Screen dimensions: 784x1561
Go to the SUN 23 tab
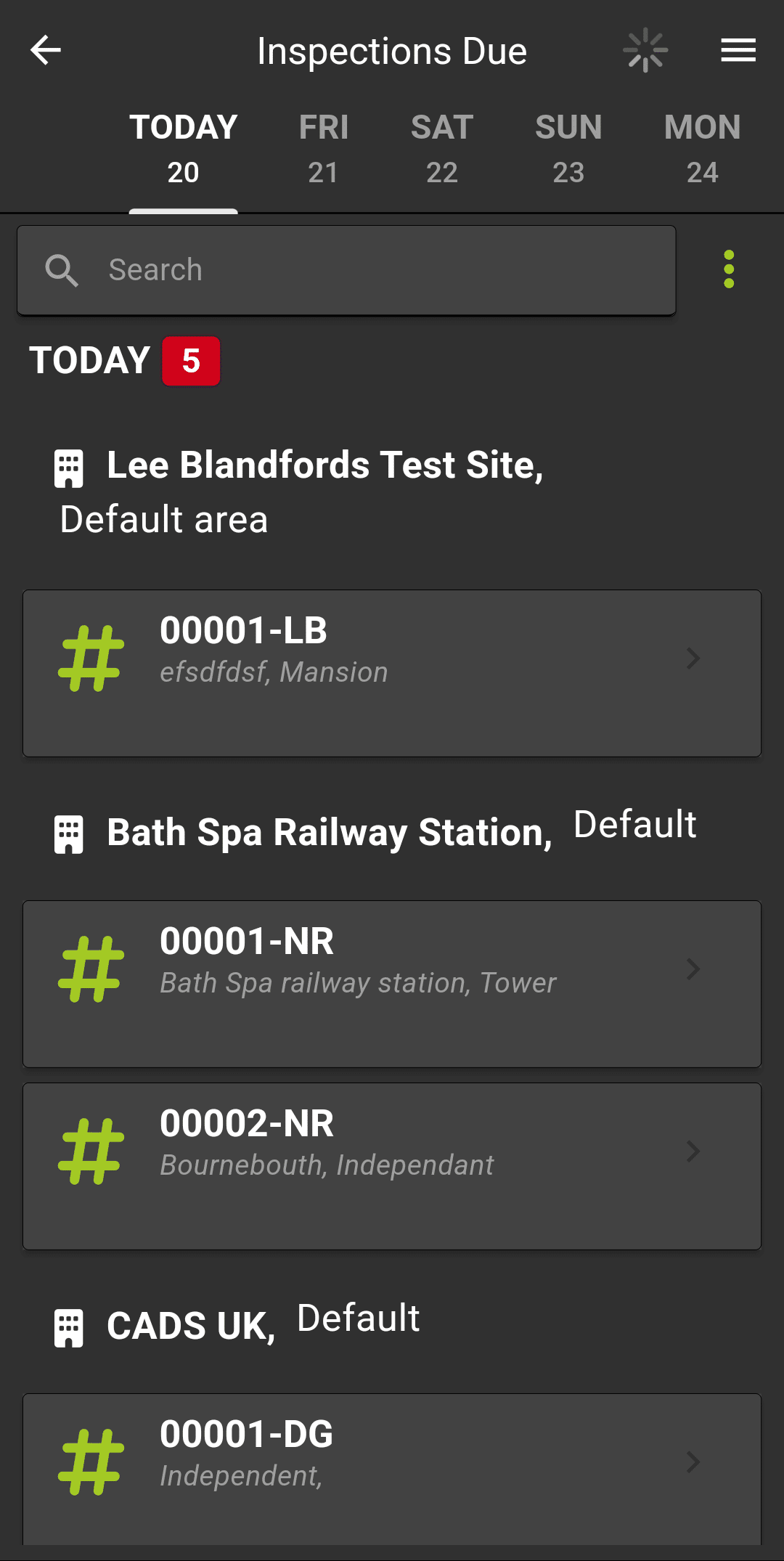(568, 149)
